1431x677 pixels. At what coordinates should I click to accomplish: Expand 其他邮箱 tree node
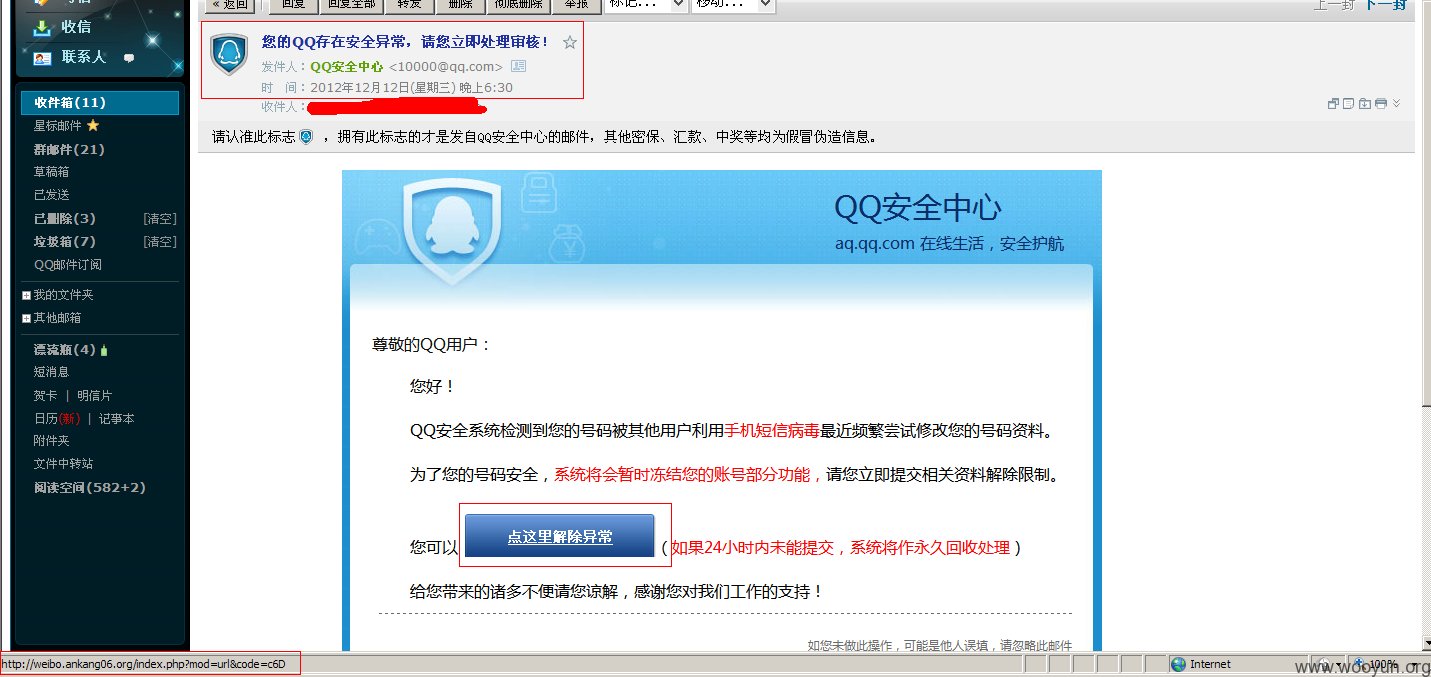27,319
